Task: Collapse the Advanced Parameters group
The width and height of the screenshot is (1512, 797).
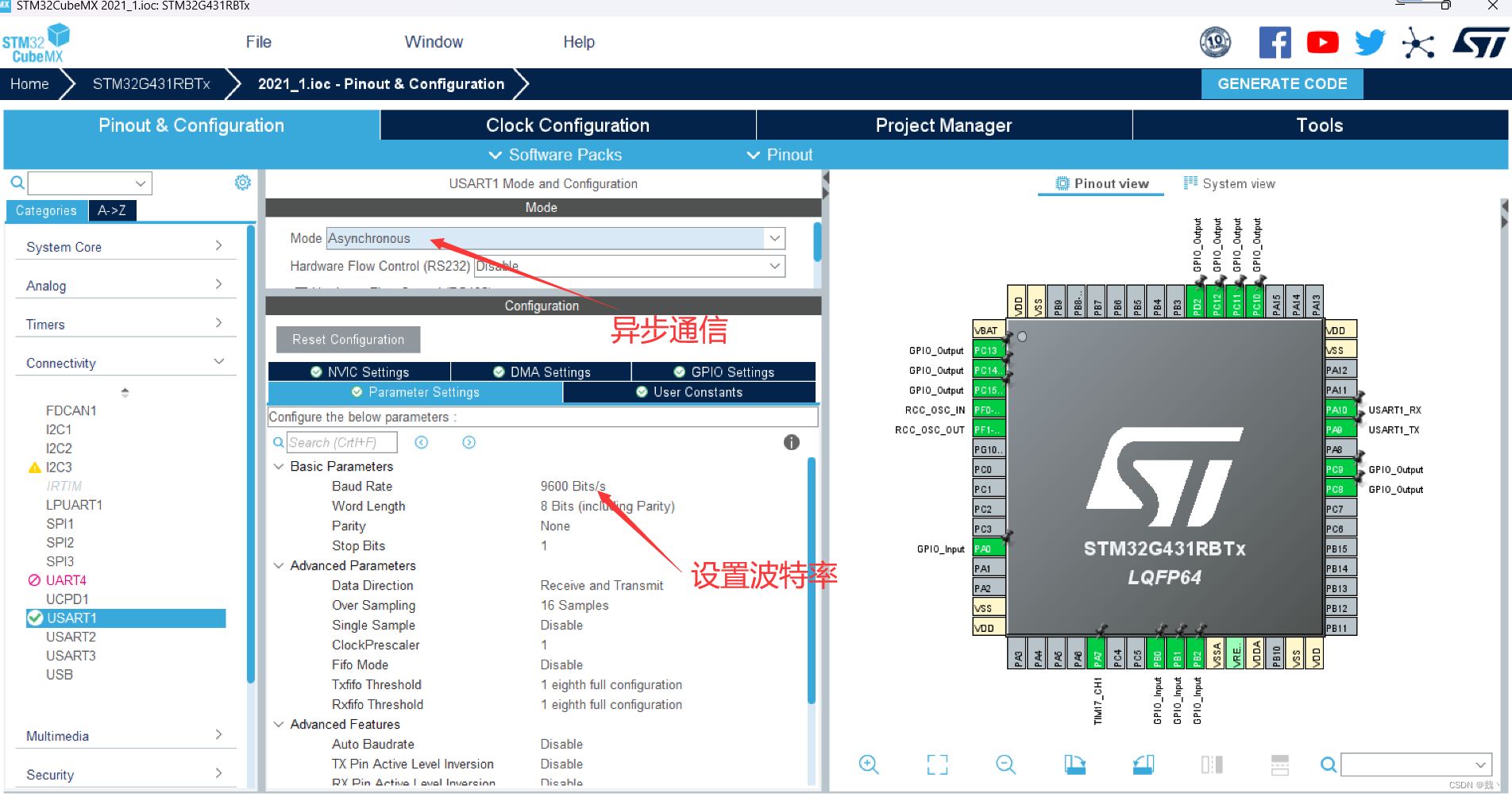Action: coord(279,565)
